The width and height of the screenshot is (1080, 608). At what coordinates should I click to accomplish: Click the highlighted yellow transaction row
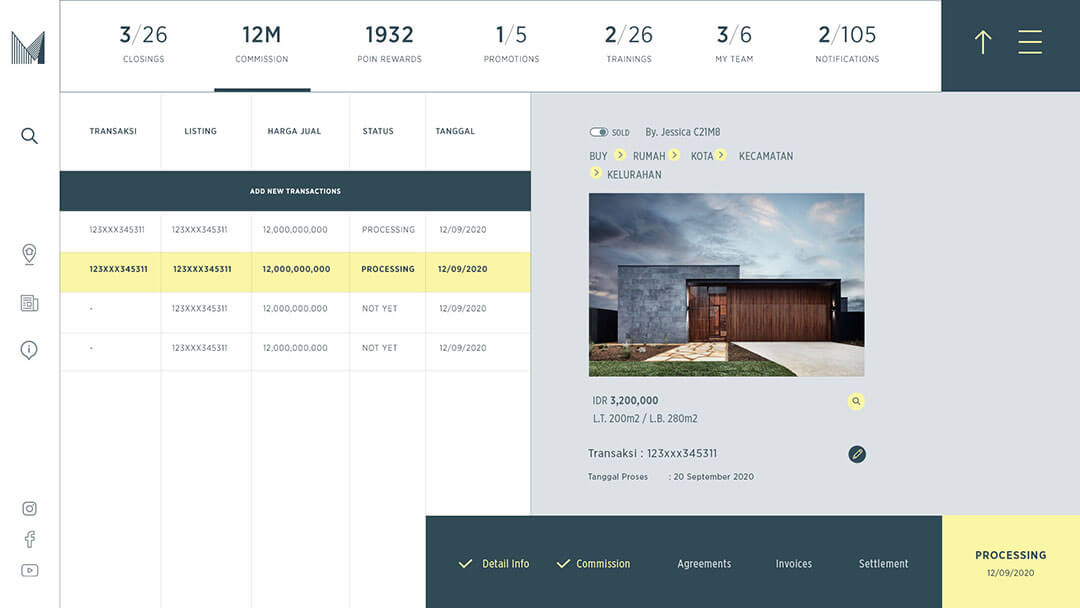[x=295, y=269]
